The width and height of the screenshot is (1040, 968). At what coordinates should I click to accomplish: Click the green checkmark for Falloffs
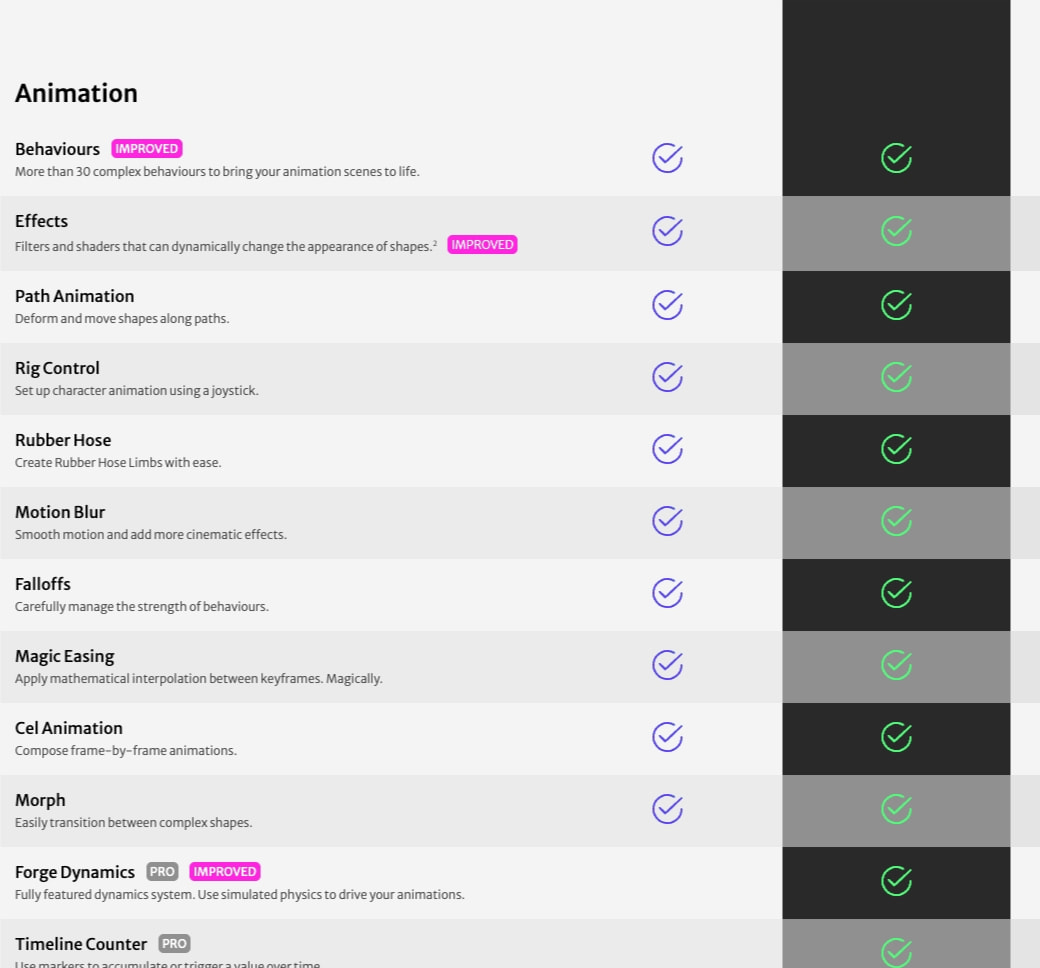[896, 593]
